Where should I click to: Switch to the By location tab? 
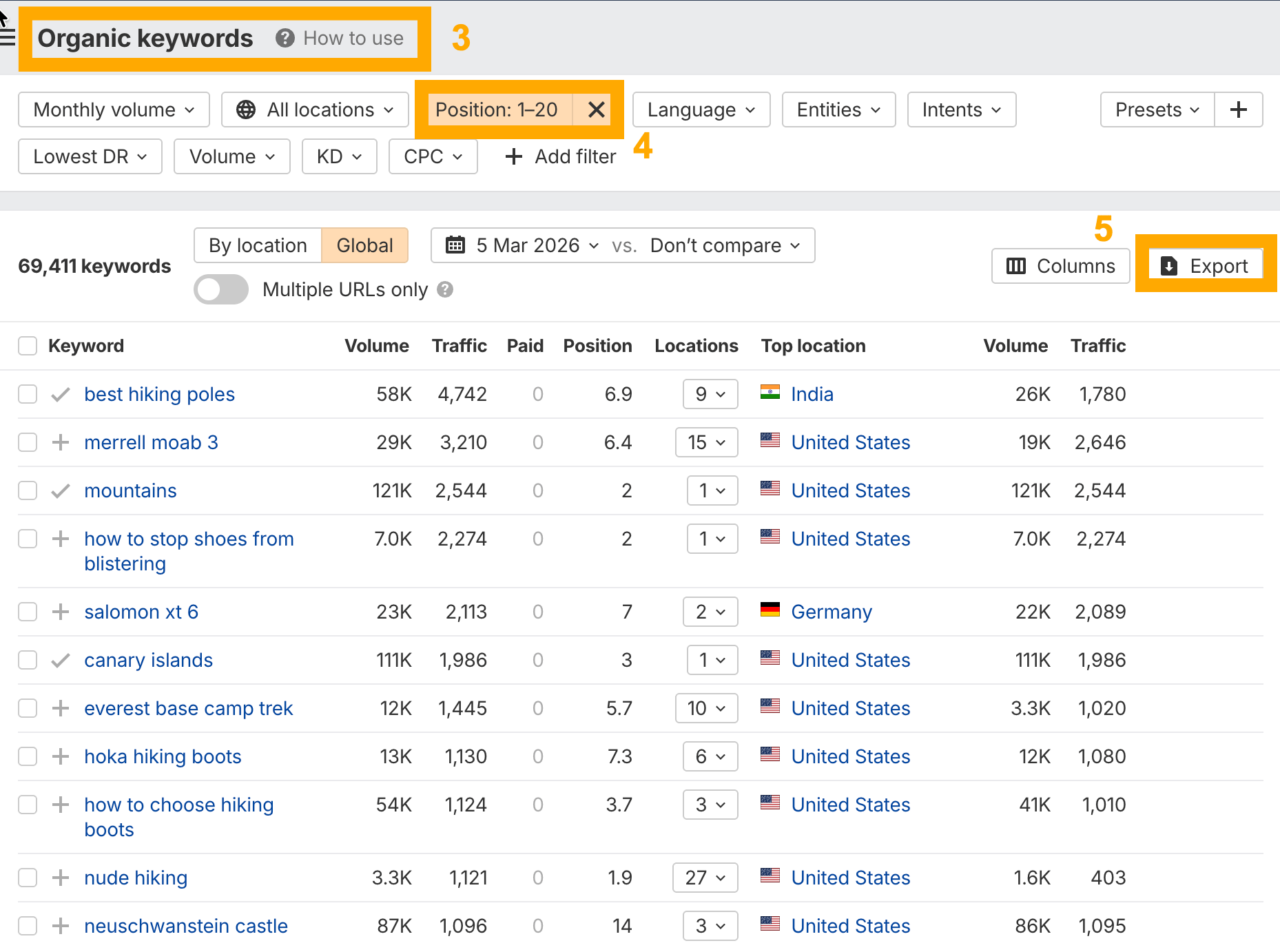[x=258, y=245]
